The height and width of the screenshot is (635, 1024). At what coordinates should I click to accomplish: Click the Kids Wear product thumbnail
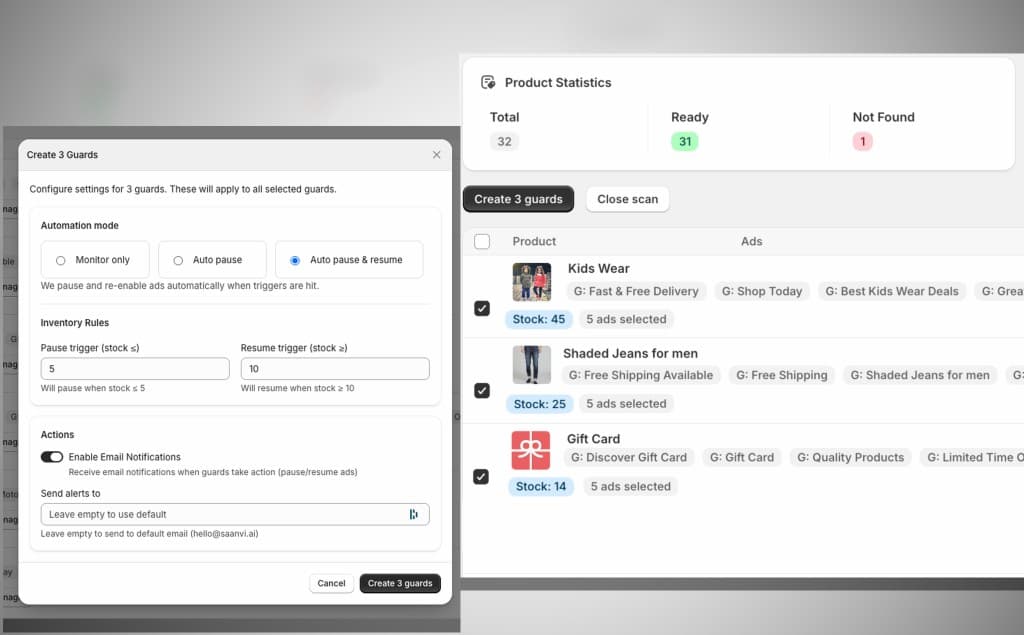click(531, 281)
